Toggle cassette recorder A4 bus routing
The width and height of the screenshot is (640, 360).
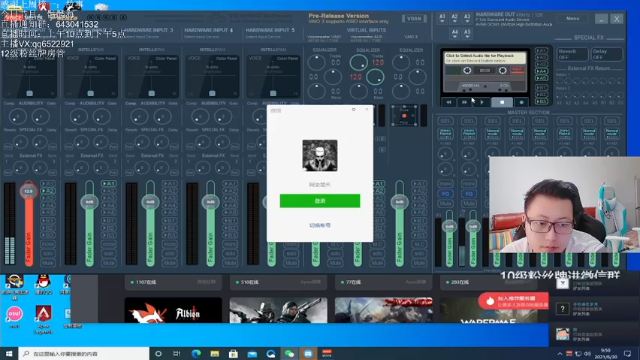pyautogui.click(x=541, y=71)
